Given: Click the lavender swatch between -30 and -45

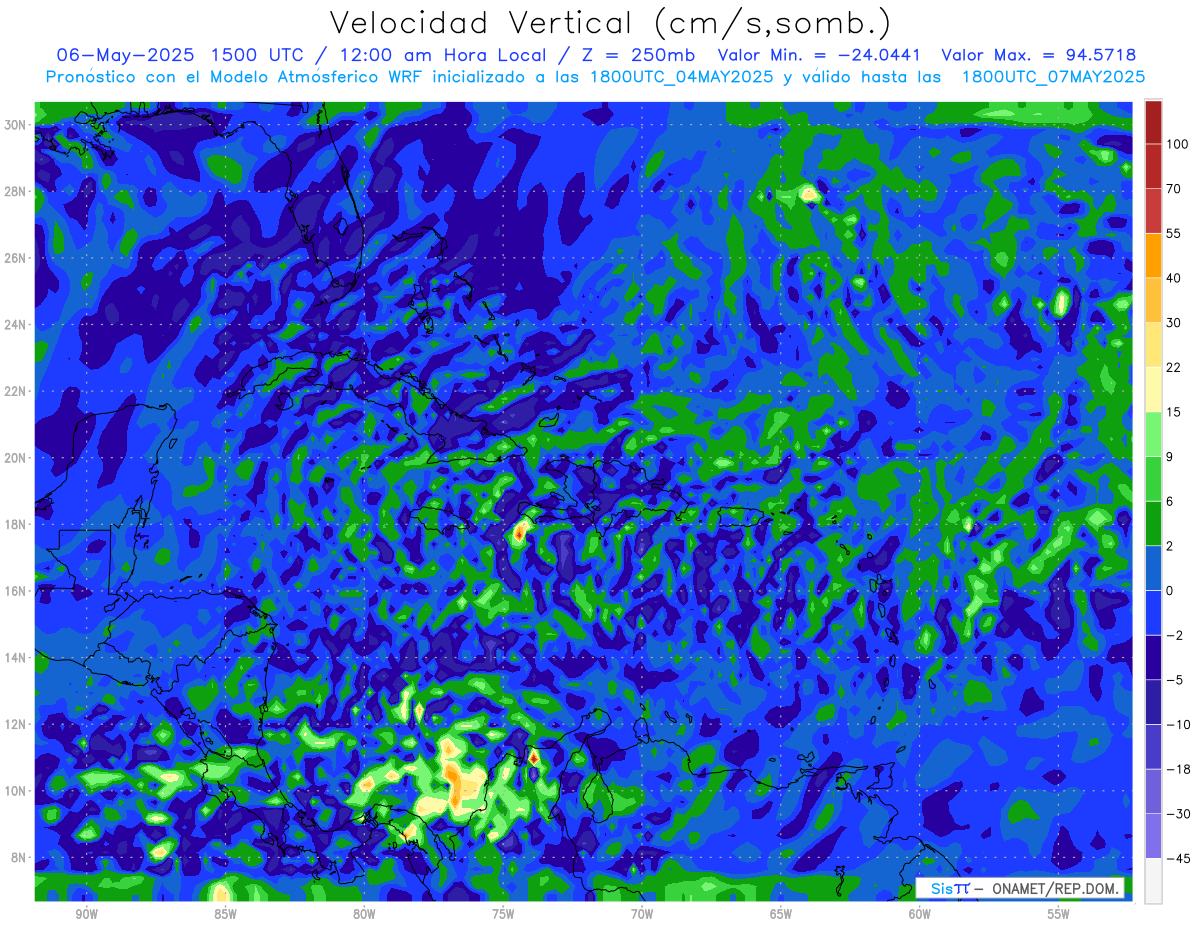Looking at the screenshot, I should point(1153,836).
